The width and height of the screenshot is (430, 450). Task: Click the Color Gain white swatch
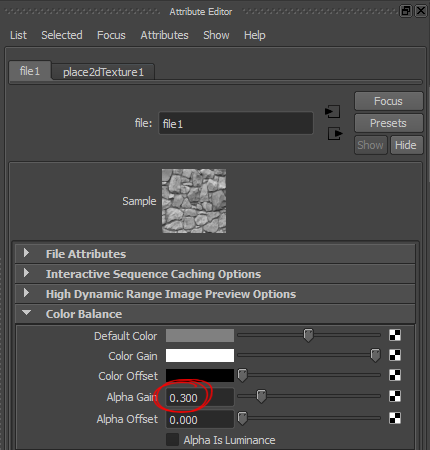[x=200, y=355]
